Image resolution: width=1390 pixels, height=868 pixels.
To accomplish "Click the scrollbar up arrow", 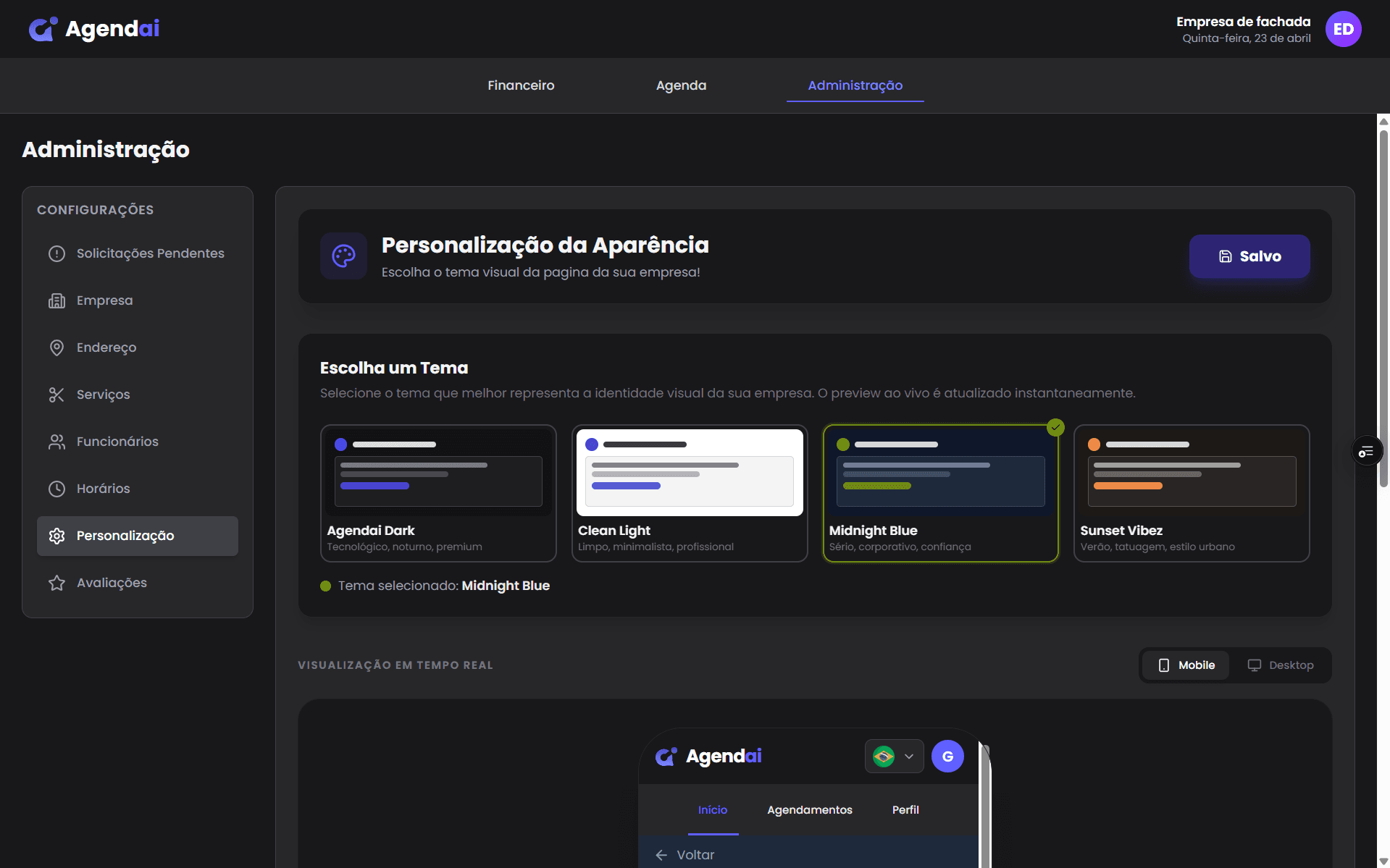I will click(1383, 121).
